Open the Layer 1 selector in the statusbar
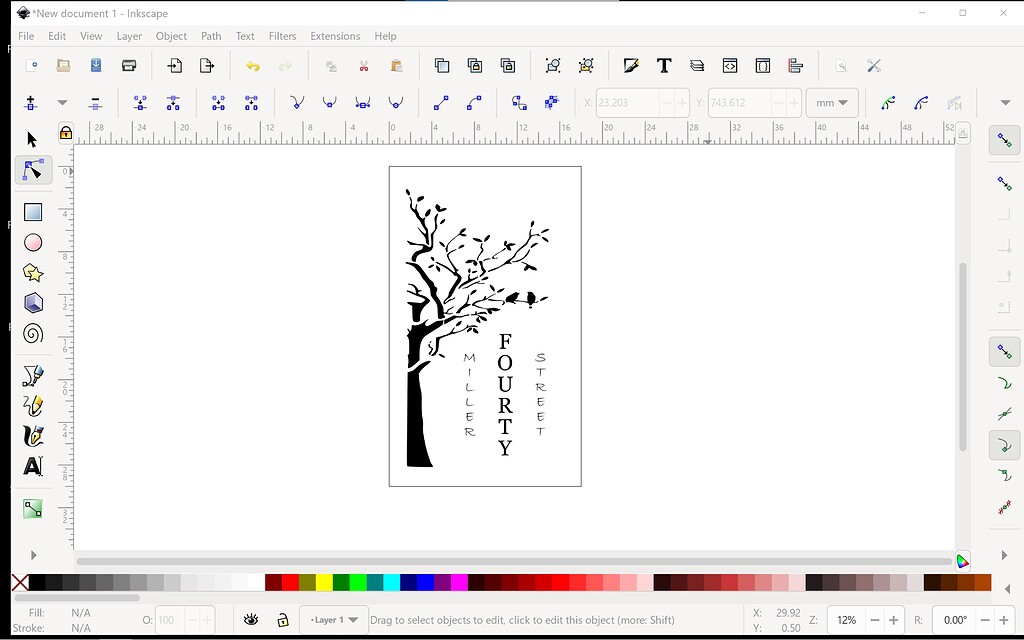Viewport: 1024px width, 640px height. (334, 619)
